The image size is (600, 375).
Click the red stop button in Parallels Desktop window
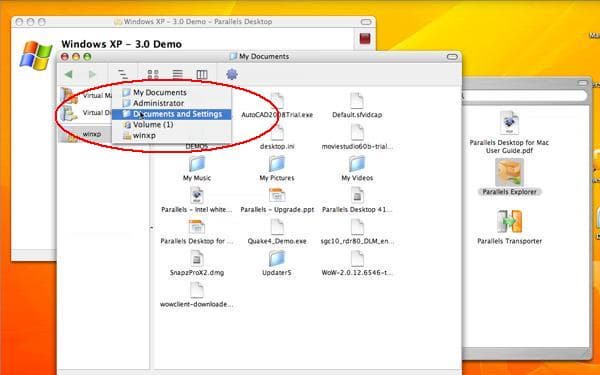(365, 39)
